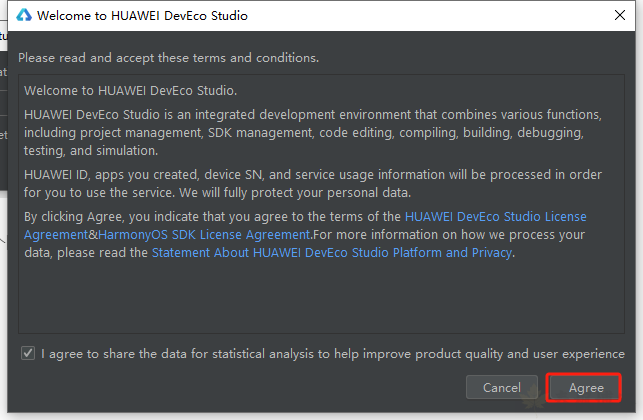The height and width of the screenshot is (420, 643).
Task: Click 'Please read and accept these terms' heading
Action: [168, 58]
